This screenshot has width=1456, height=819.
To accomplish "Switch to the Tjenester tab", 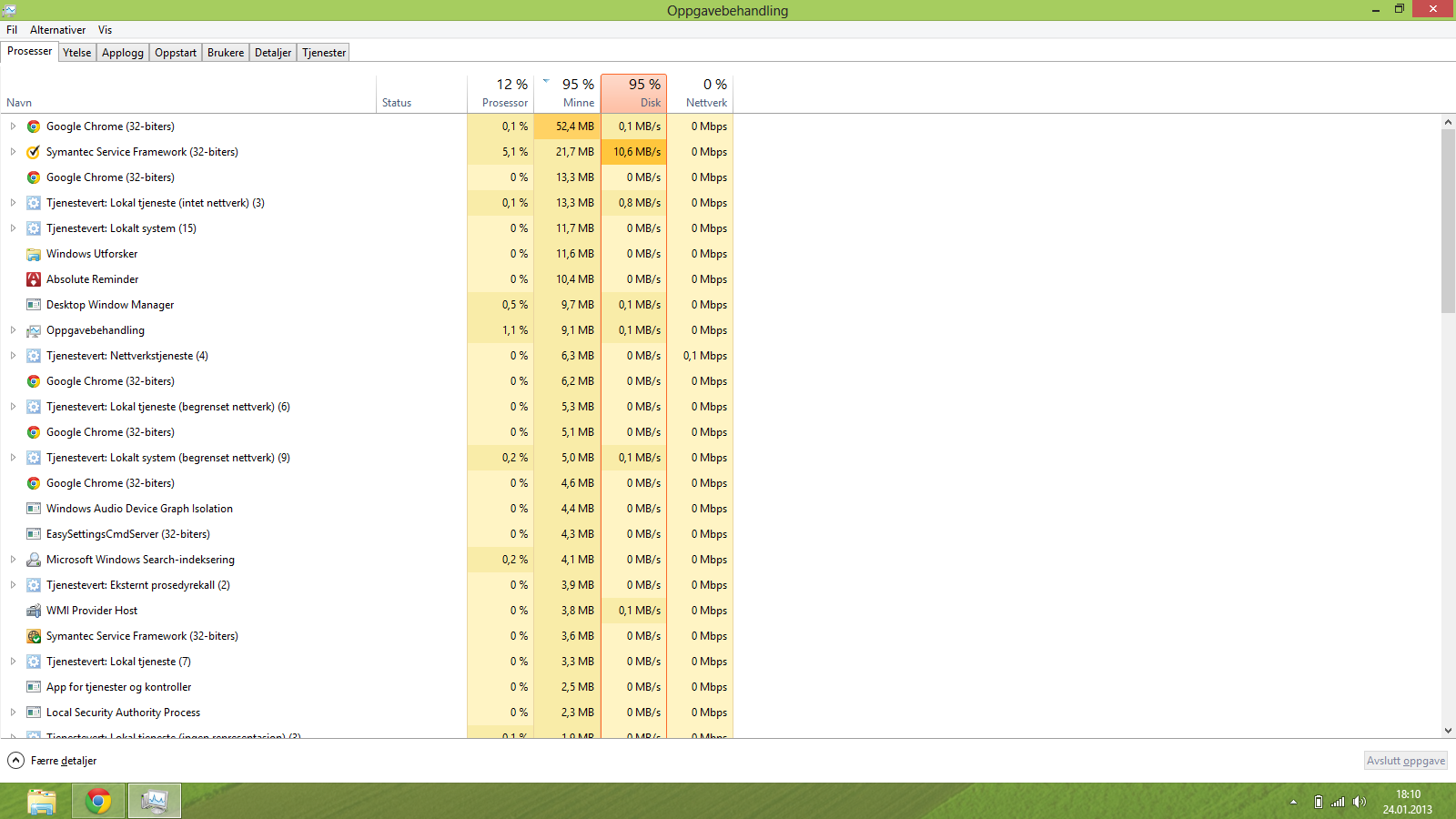I will pos(324,53).
